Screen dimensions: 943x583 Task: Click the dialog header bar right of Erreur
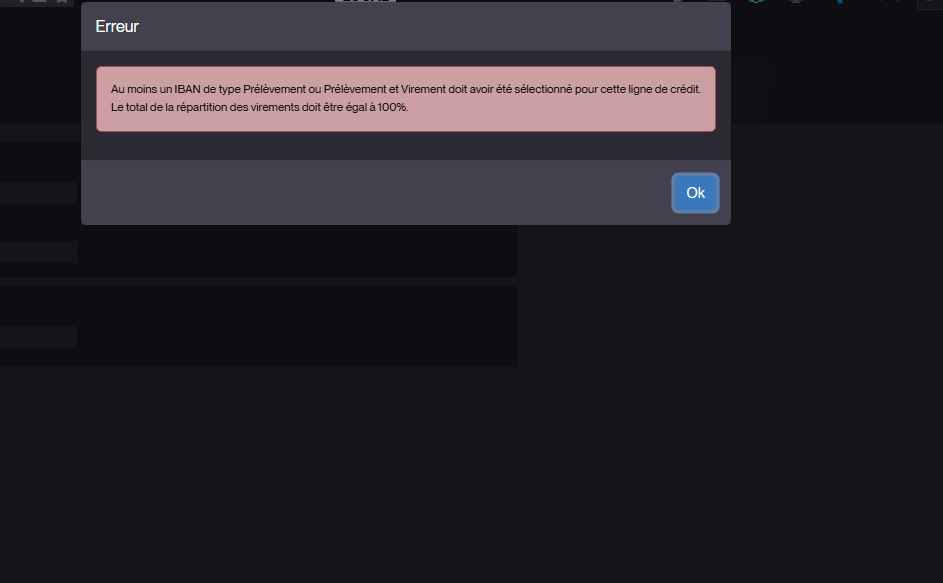[433, 26]
